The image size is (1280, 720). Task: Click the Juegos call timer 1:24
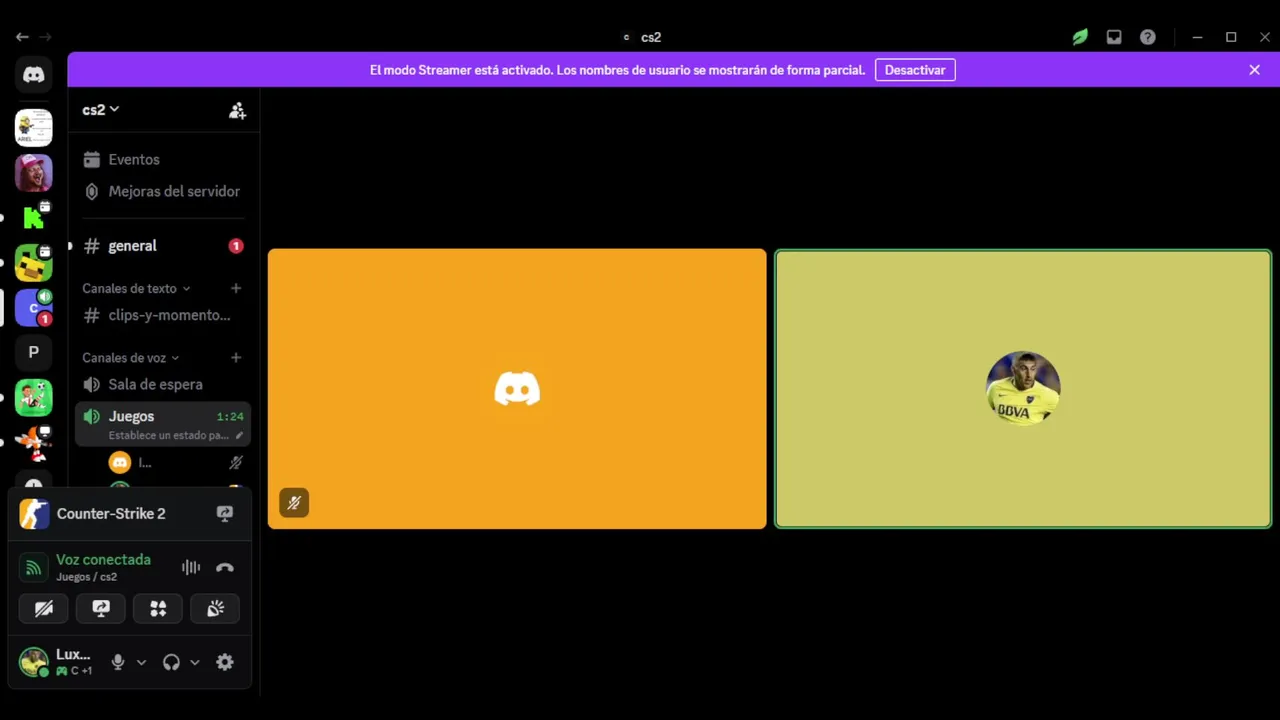[230, 416]
